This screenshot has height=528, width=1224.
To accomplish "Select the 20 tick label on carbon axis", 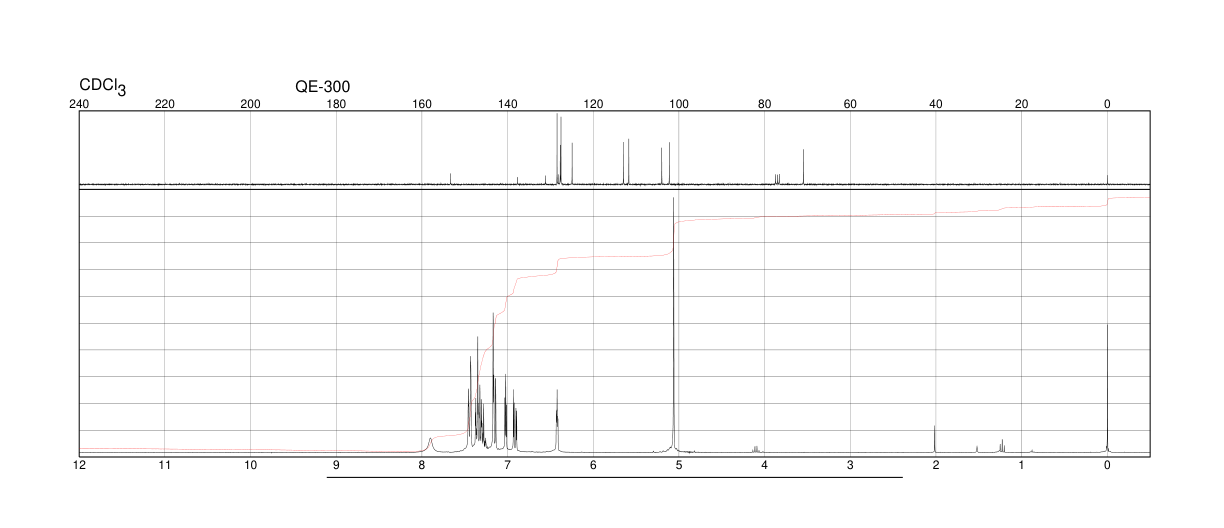I will coord(1021,104).
